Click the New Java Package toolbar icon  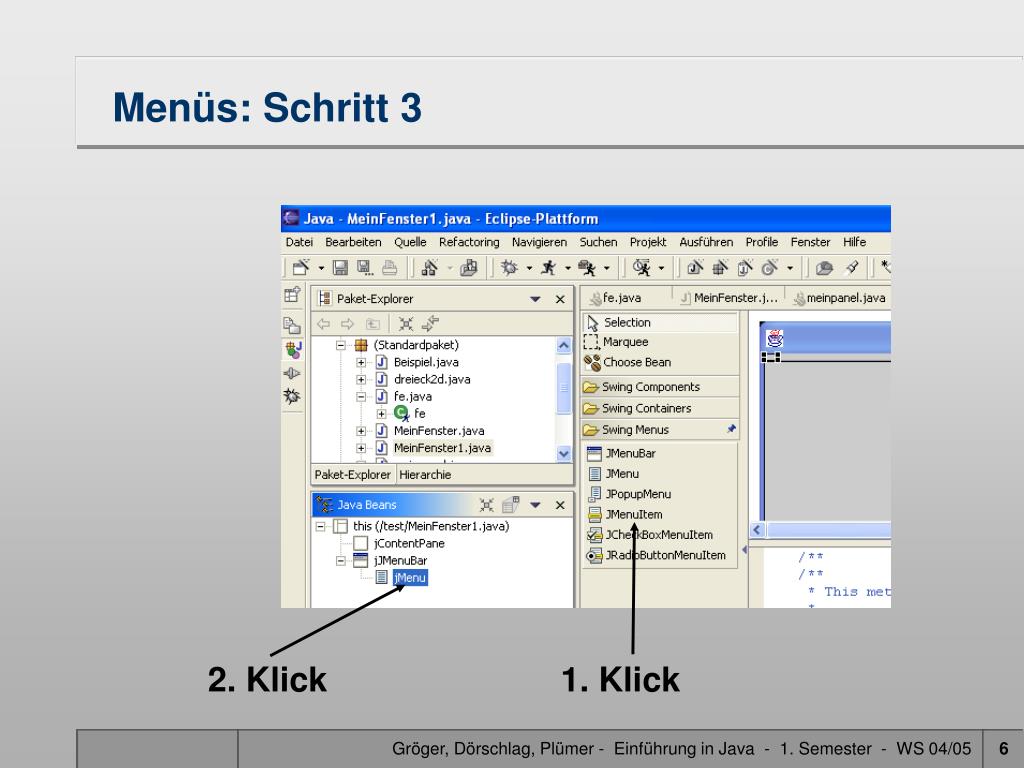(720, 267)
